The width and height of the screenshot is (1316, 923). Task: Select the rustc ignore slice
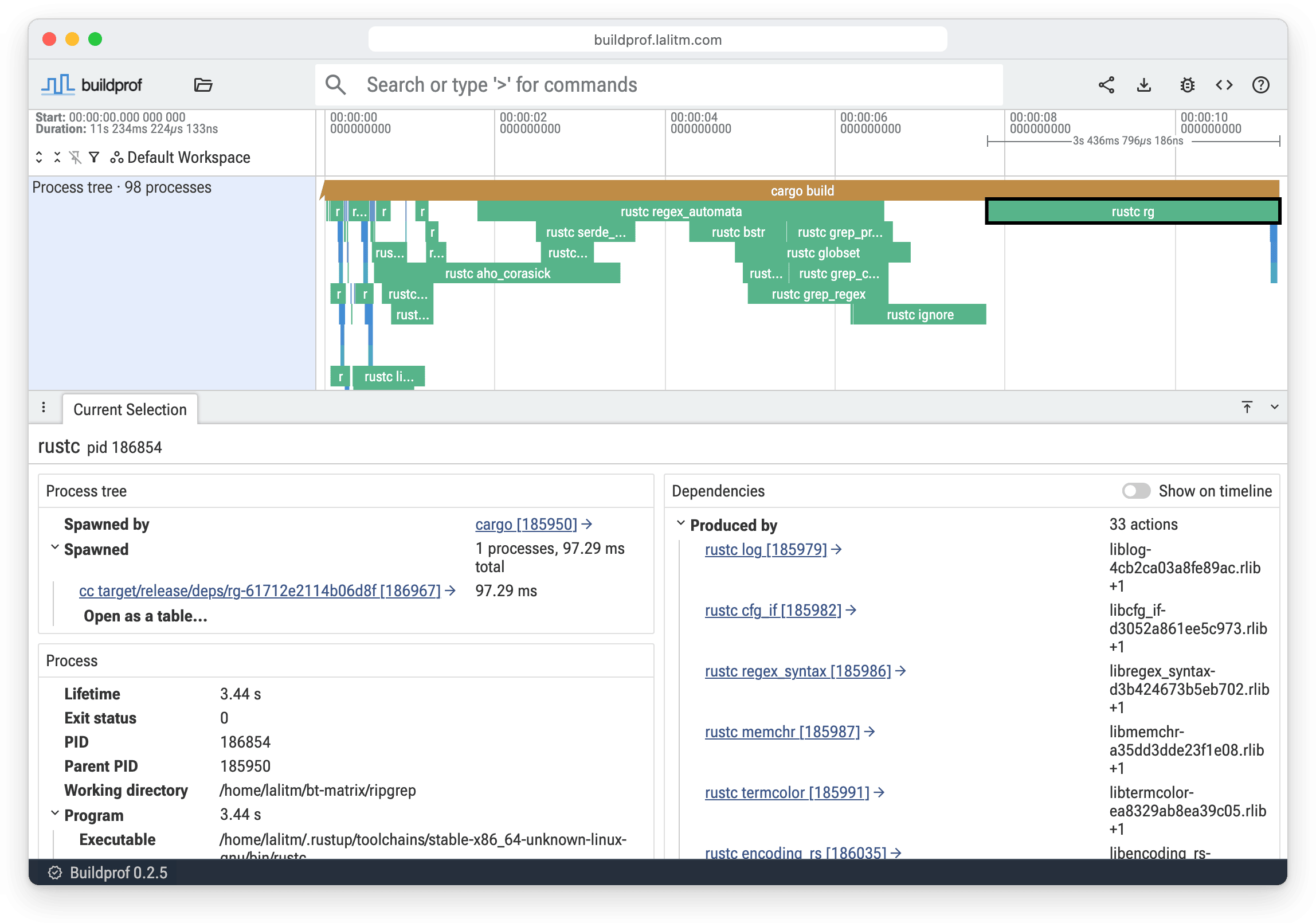pos(919,315)
